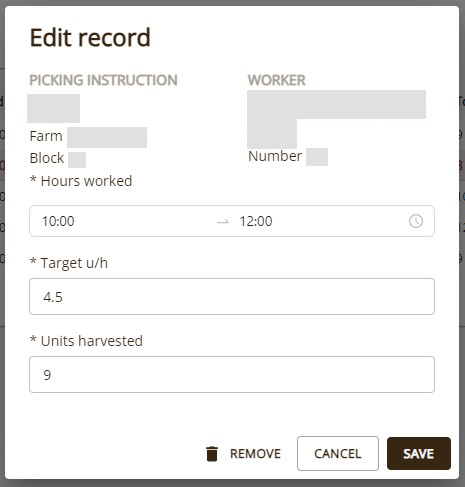
Task: Click the Edit record dialog title
Action: tap(90, 37)
